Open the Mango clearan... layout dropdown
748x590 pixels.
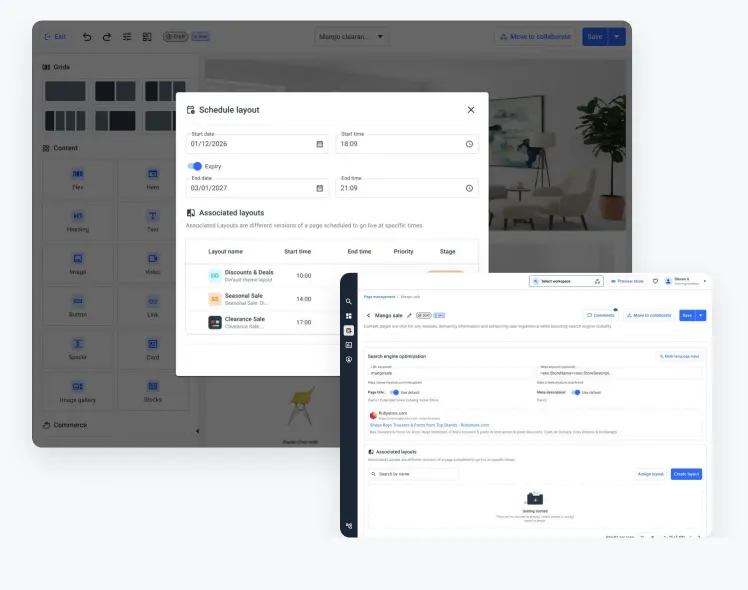coord(351,37)
